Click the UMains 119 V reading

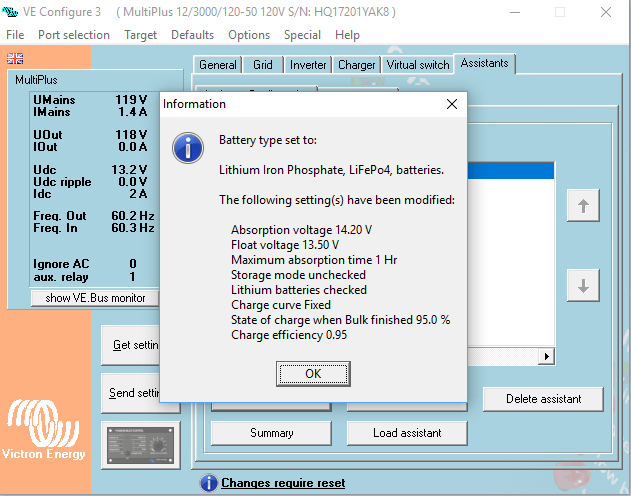90,99
